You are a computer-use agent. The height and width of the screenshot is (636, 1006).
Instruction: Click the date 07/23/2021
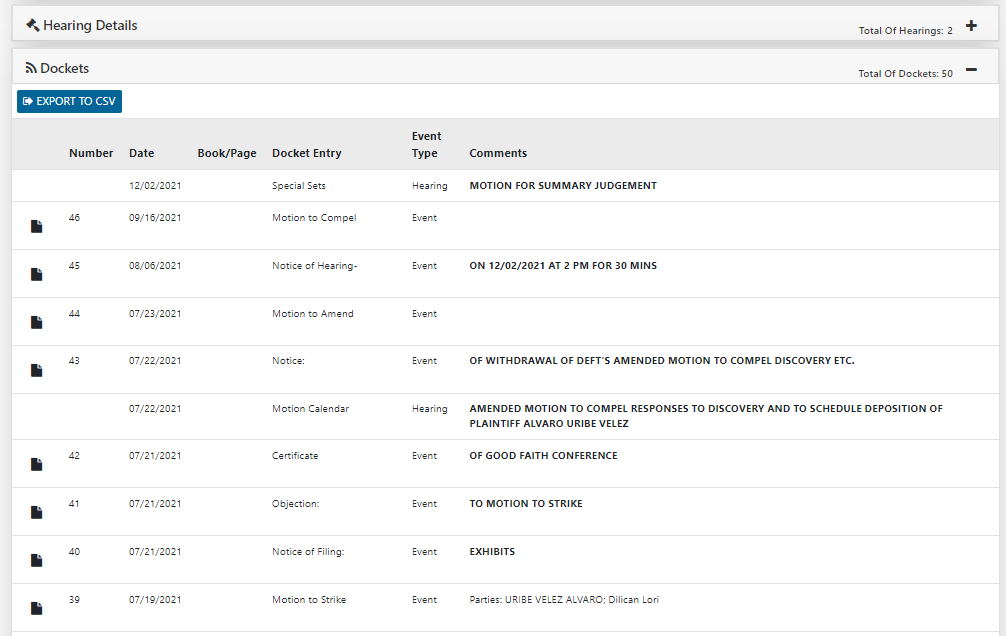155,314
